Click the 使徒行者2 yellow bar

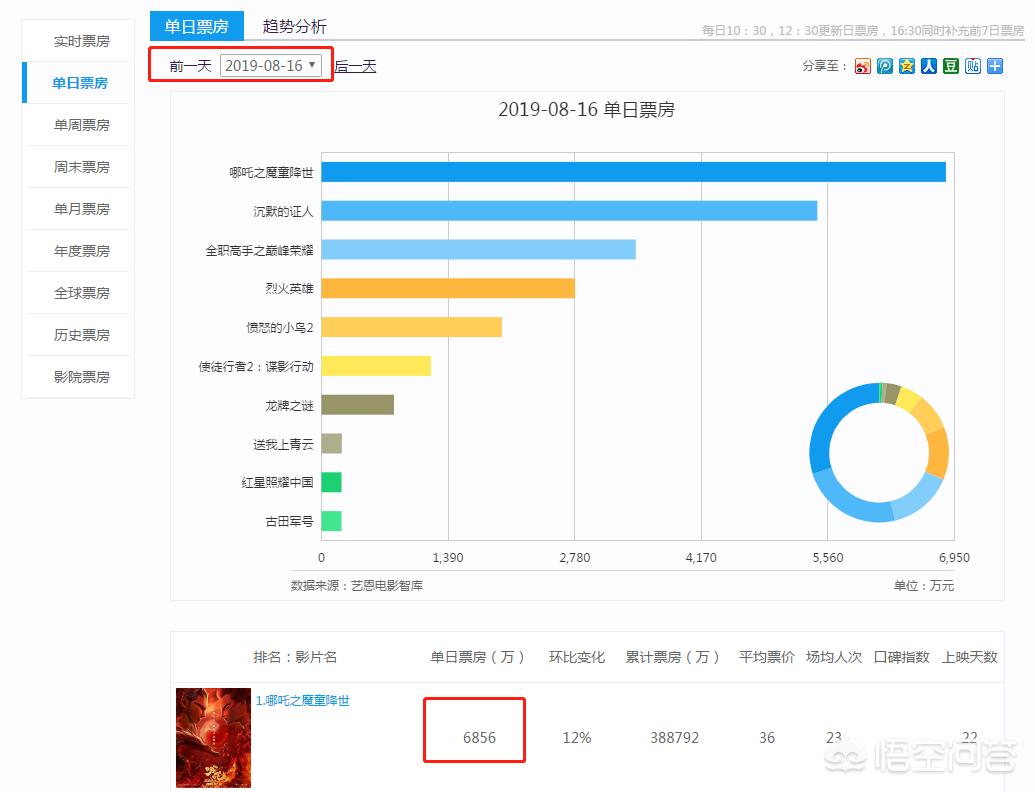[x=376, y=366]
